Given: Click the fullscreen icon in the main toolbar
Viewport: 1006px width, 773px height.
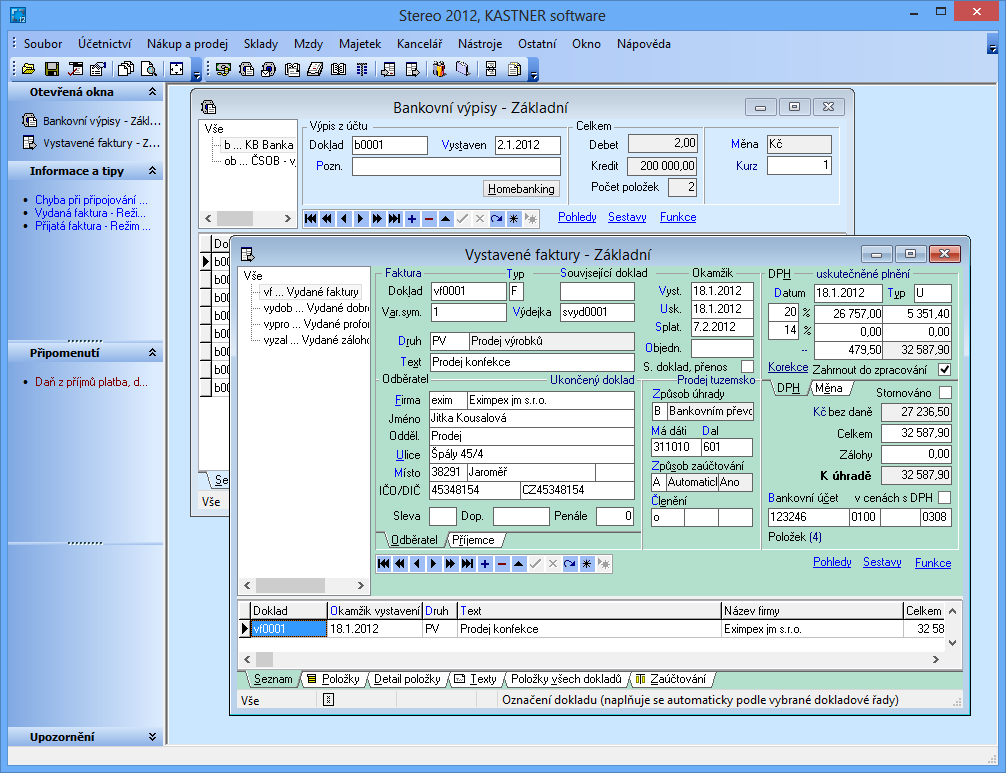Looking at the screenshot, I should [176, 69].
